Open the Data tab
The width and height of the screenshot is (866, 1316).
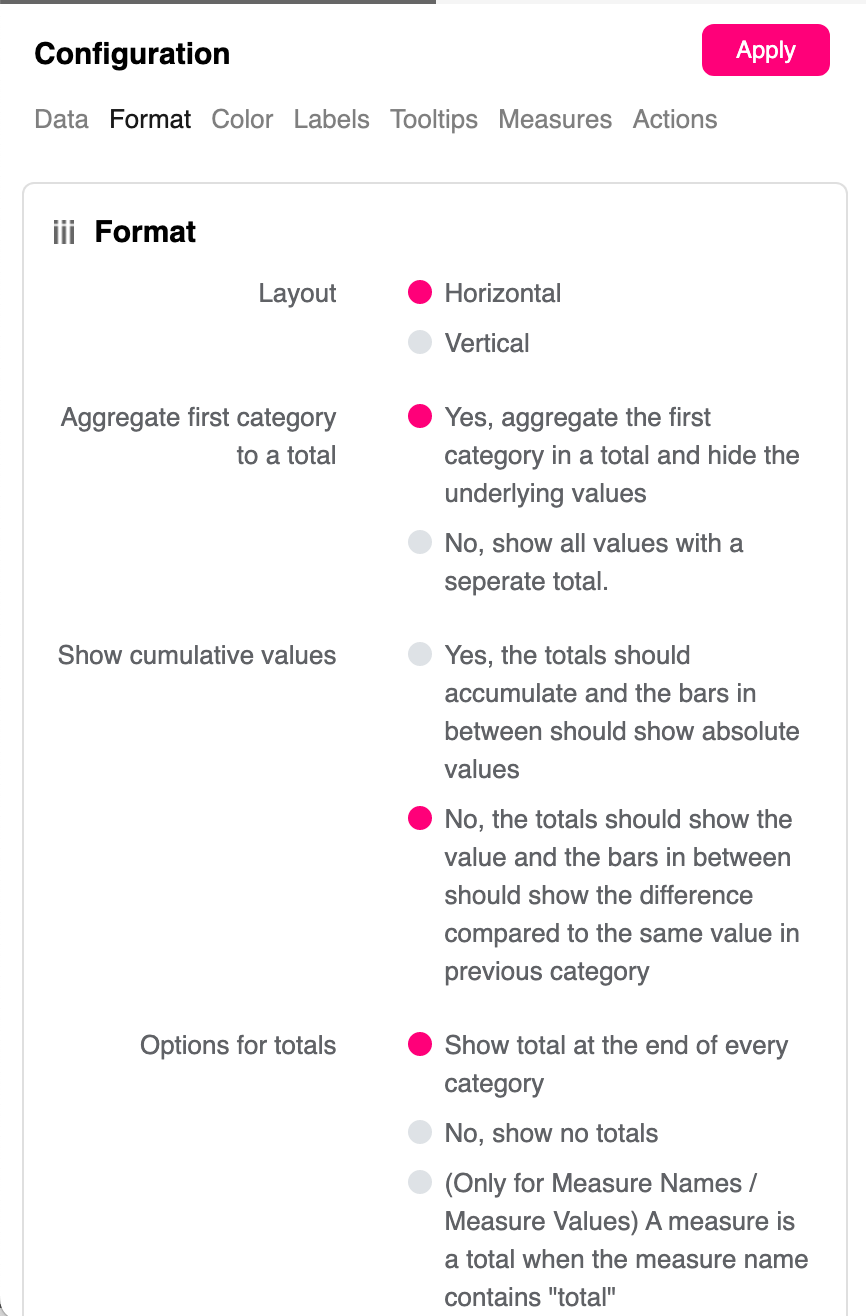(x=61, y=120)
